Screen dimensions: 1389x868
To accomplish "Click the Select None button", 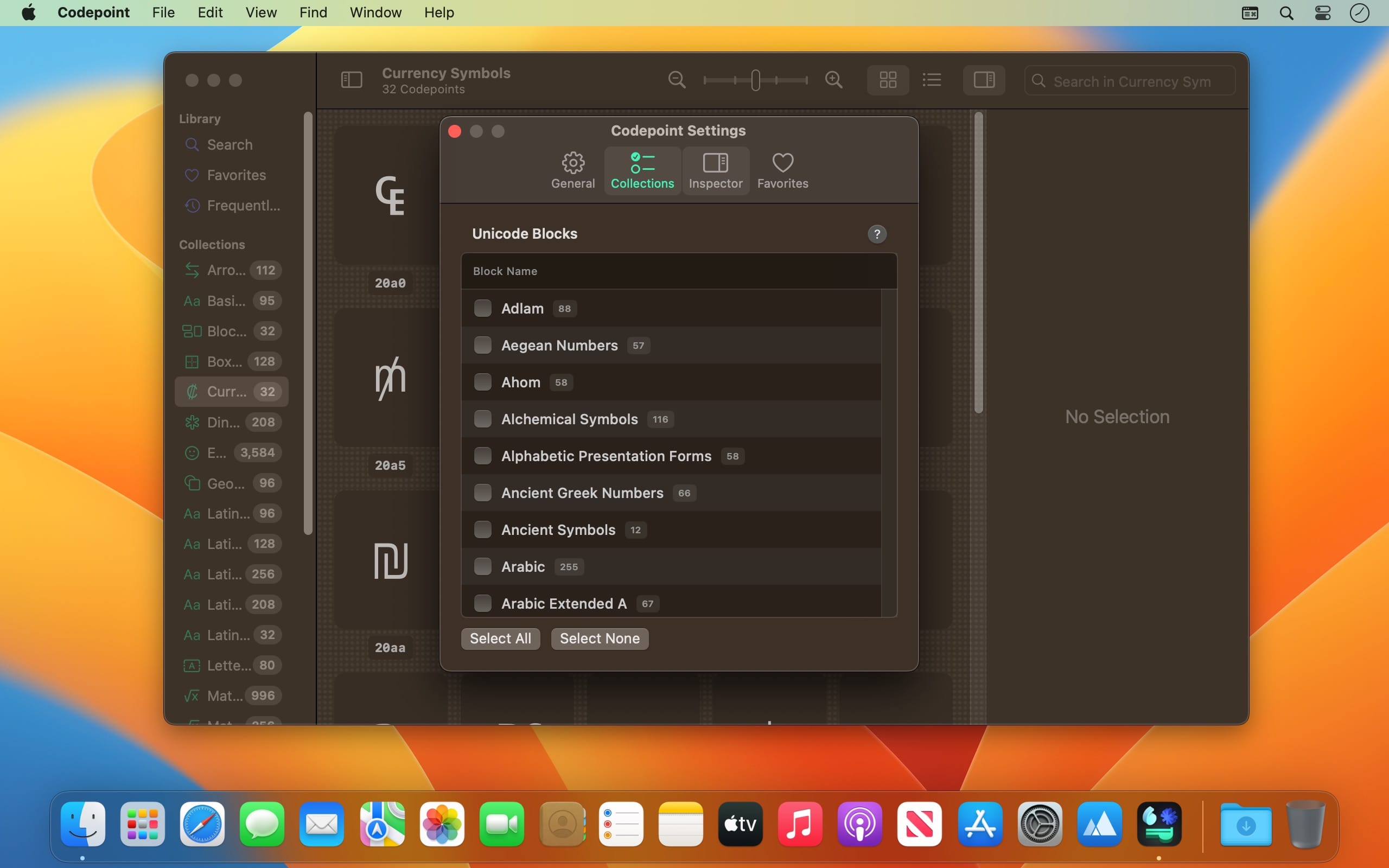I will (599, 639).
